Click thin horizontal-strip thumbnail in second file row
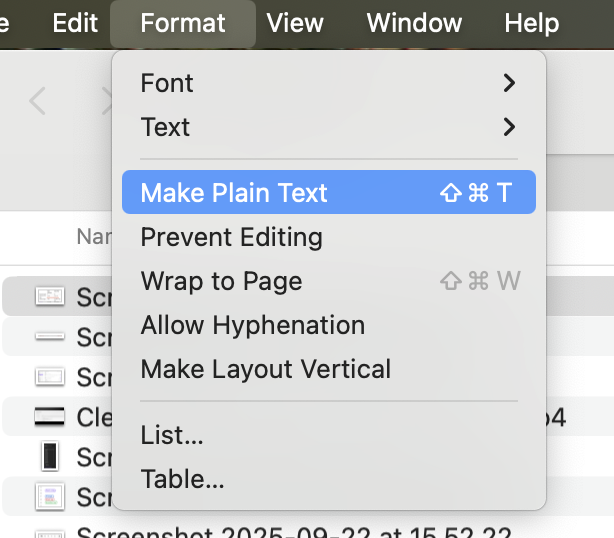 (49, 337)
